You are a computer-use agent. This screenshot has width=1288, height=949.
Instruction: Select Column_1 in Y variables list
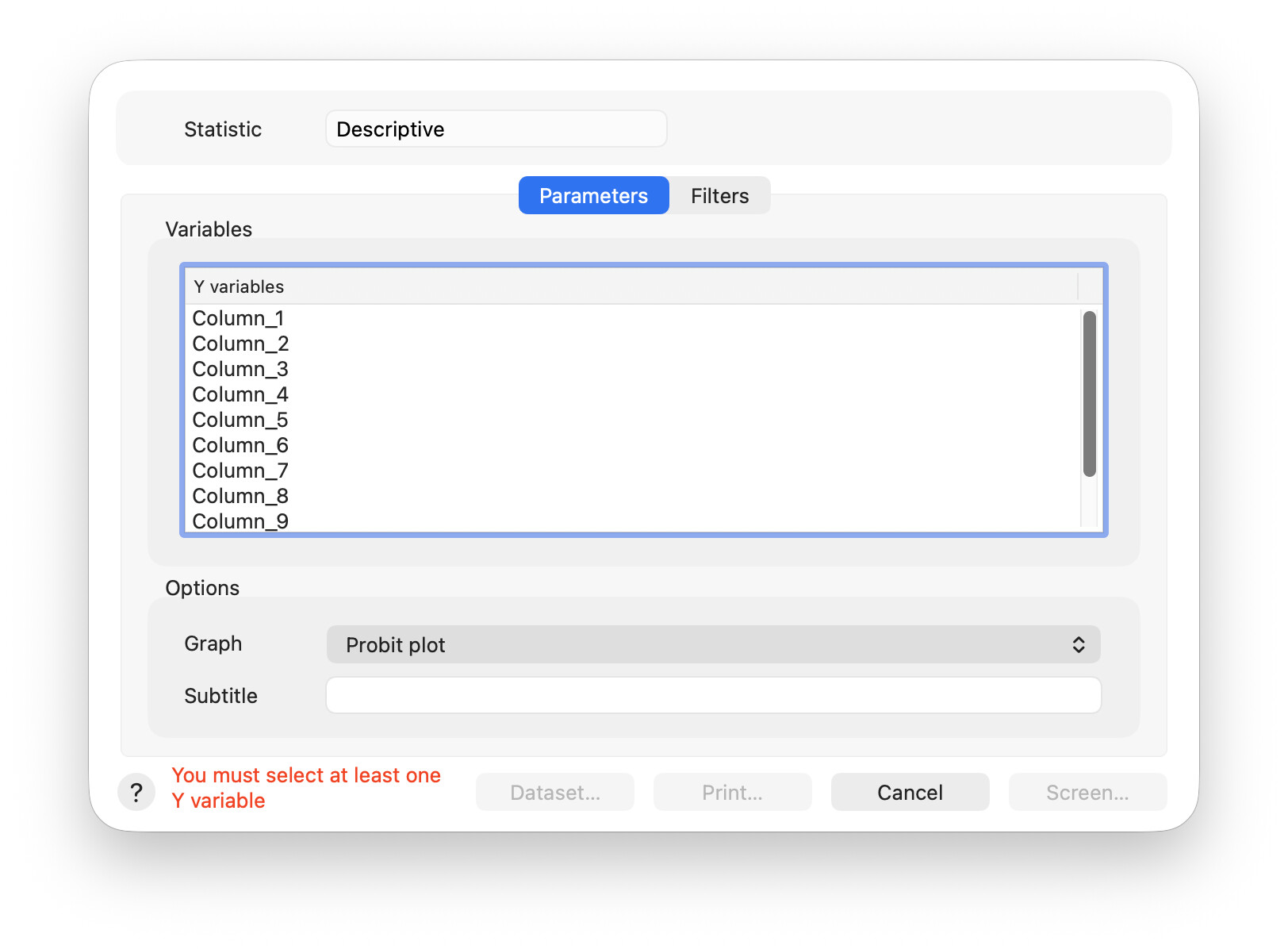(x=633, y=318)
